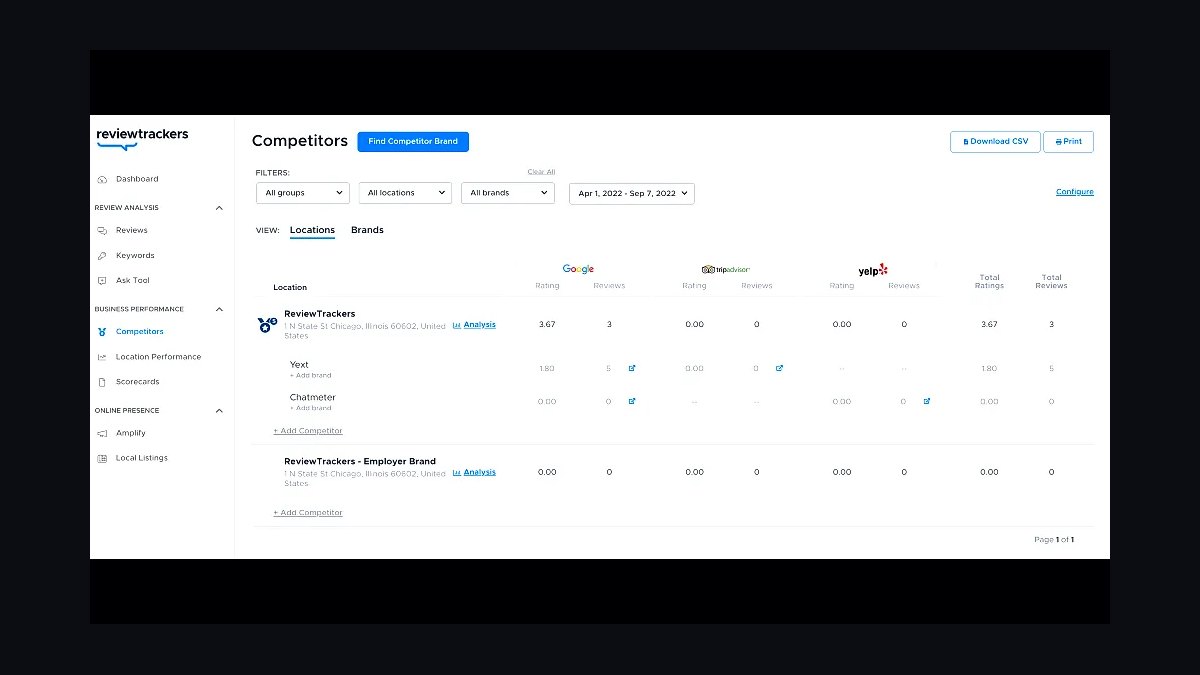Click the ReviewTrackers location name
Viewport: 1200px width, 675px height.
coord(319,314)
